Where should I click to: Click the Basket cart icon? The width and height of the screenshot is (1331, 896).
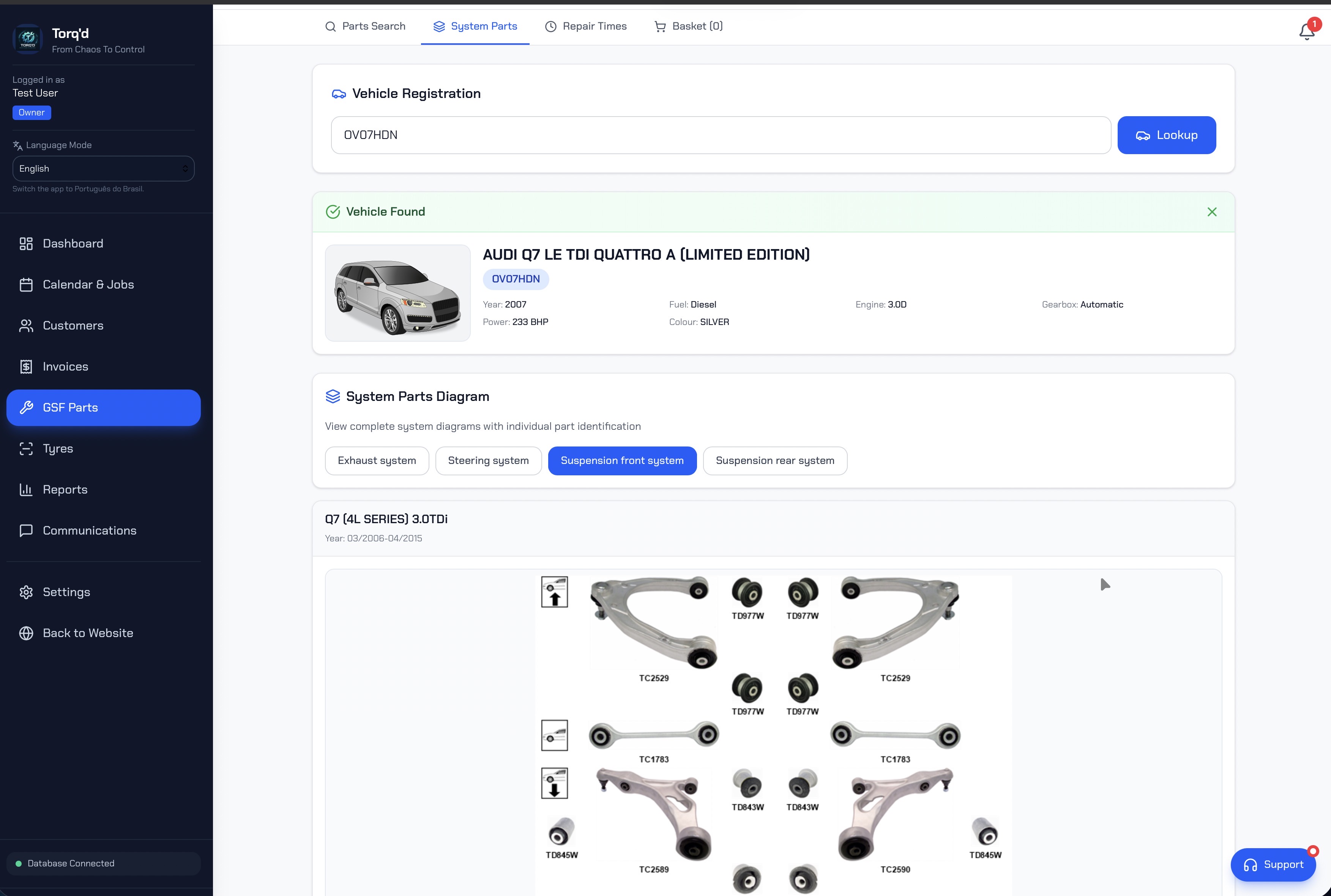(x=660, y=26)
